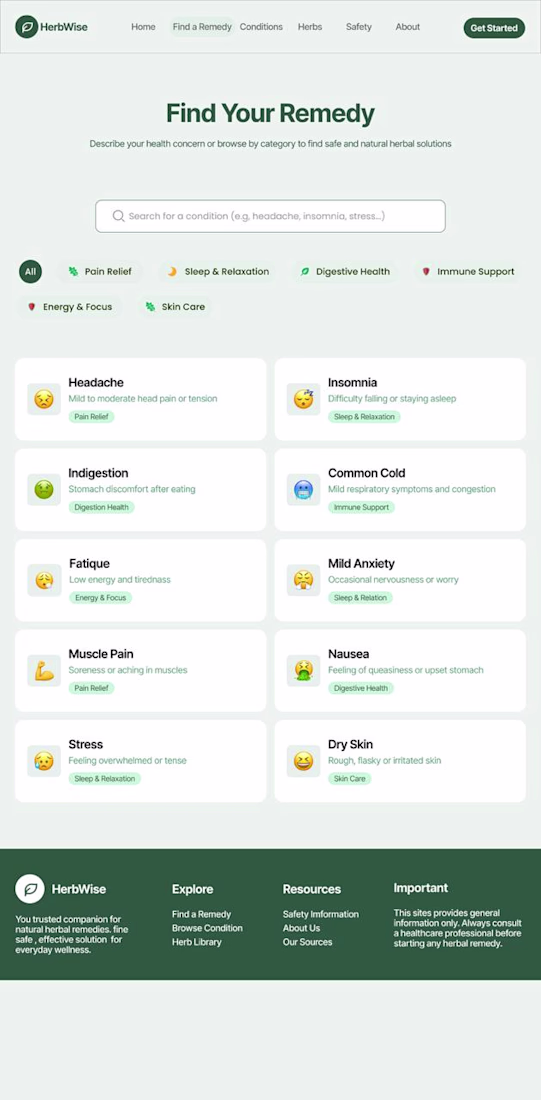541x1100 pixels.
Task: Click the Nausea vomiting face icon
Action: (304, 671)
